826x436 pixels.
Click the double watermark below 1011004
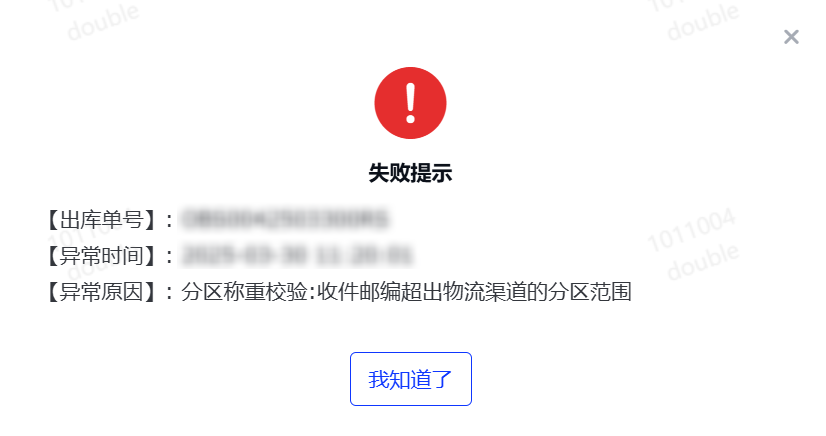(x=703, y=262)
